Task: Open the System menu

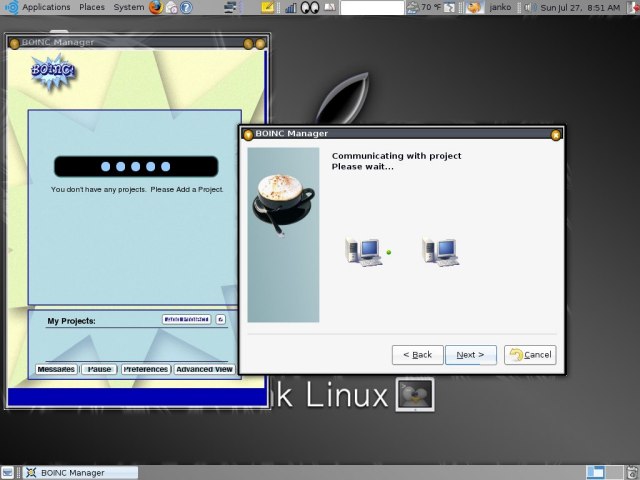Action: [129, 7]
